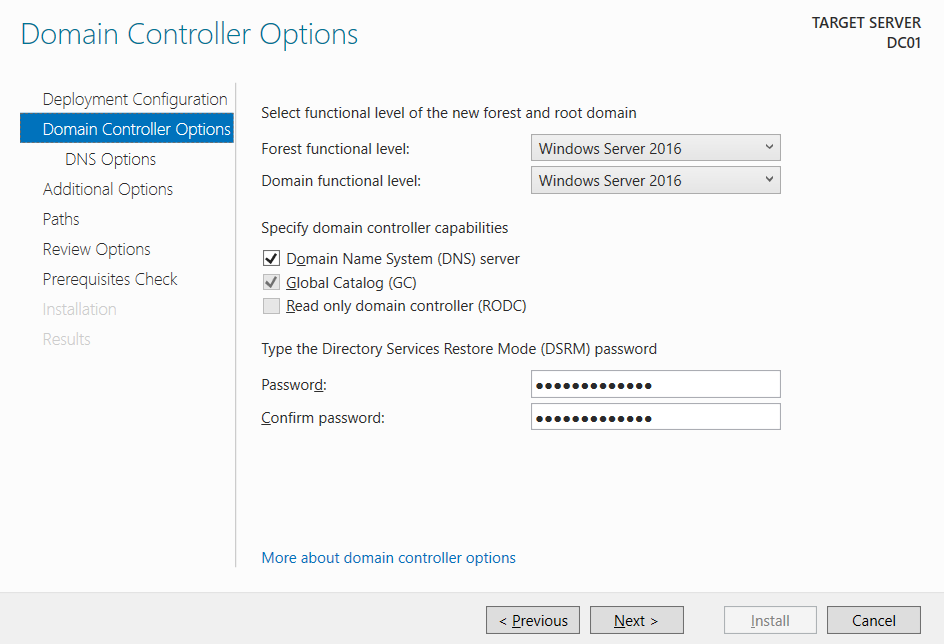Viewport: 944px width, 644px height.
Task: Open the Deployment Configuration step
Action: coord(135,99)
